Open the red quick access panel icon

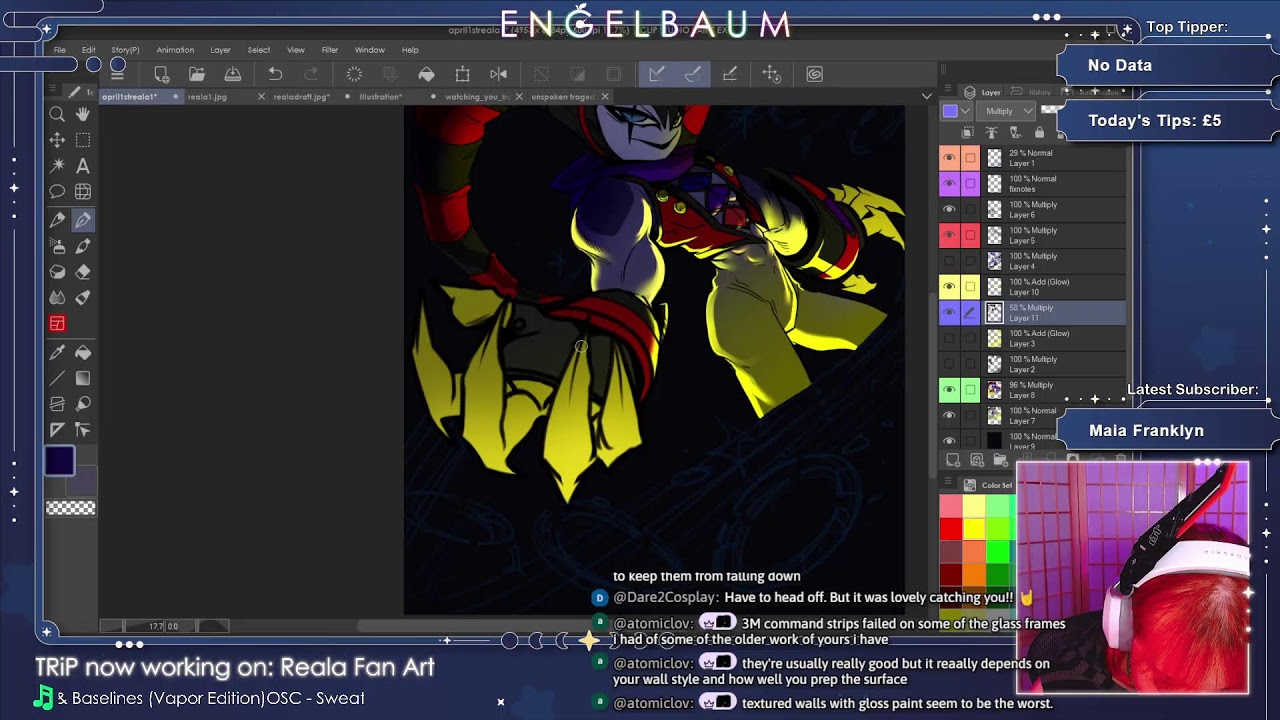[57, 323]
